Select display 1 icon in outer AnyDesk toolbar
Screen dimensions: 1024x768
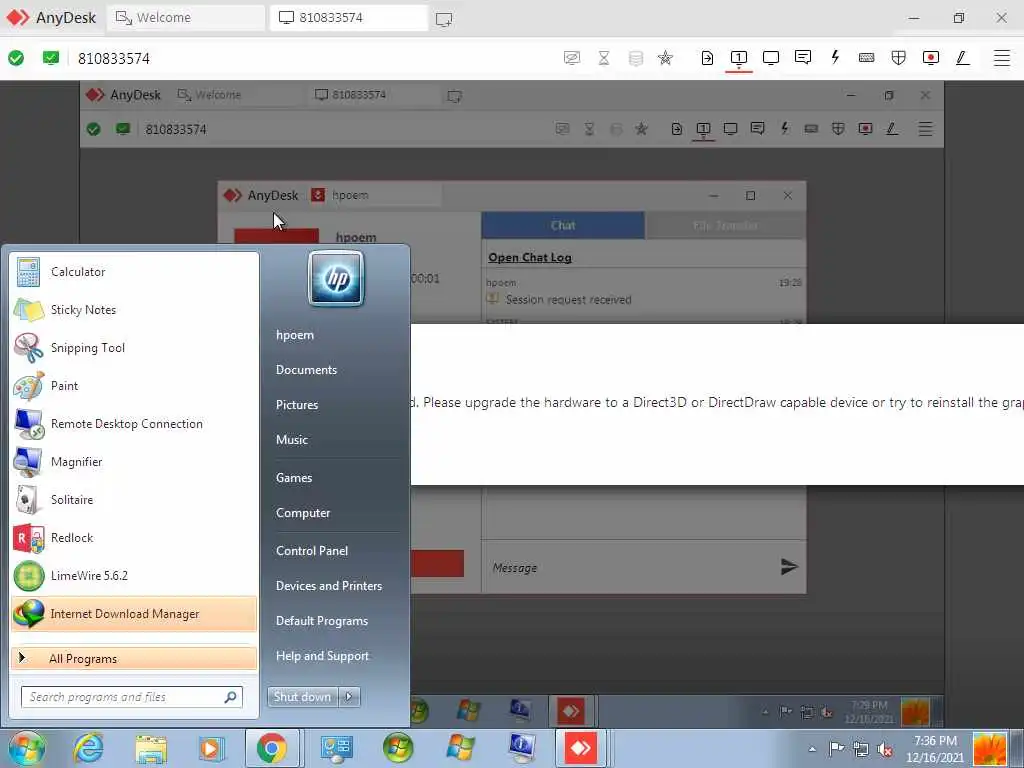[x=739, y=58]
